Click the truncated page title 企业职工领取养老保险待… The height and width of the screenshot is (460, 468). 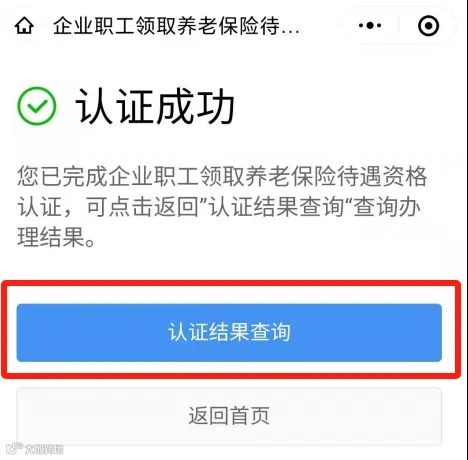pyautogui.click(x=176, y=26)
